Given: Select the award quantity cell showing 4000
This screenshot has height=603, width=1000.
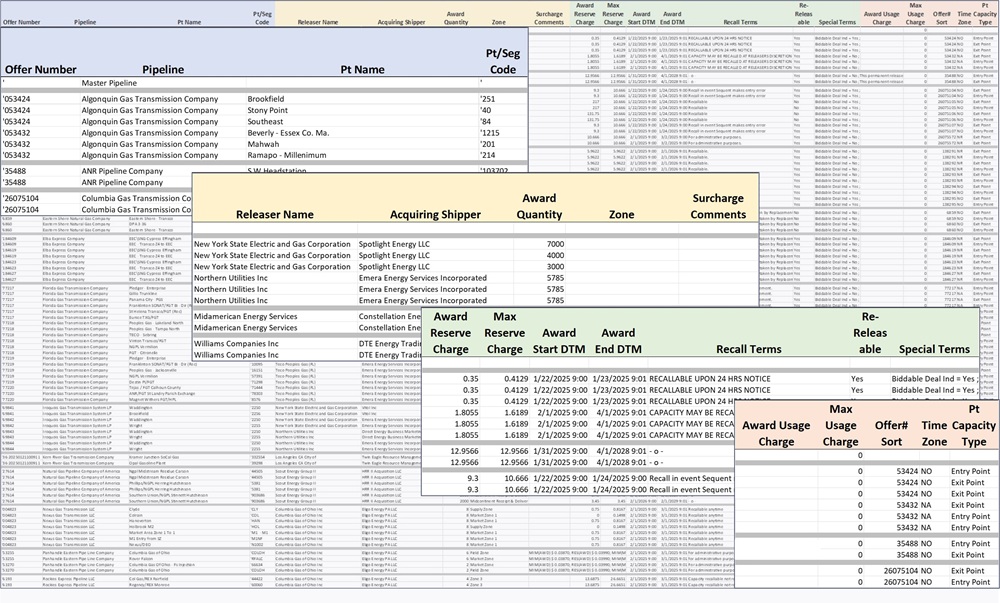Looking at the screenshot, I should tap(555, 256).
